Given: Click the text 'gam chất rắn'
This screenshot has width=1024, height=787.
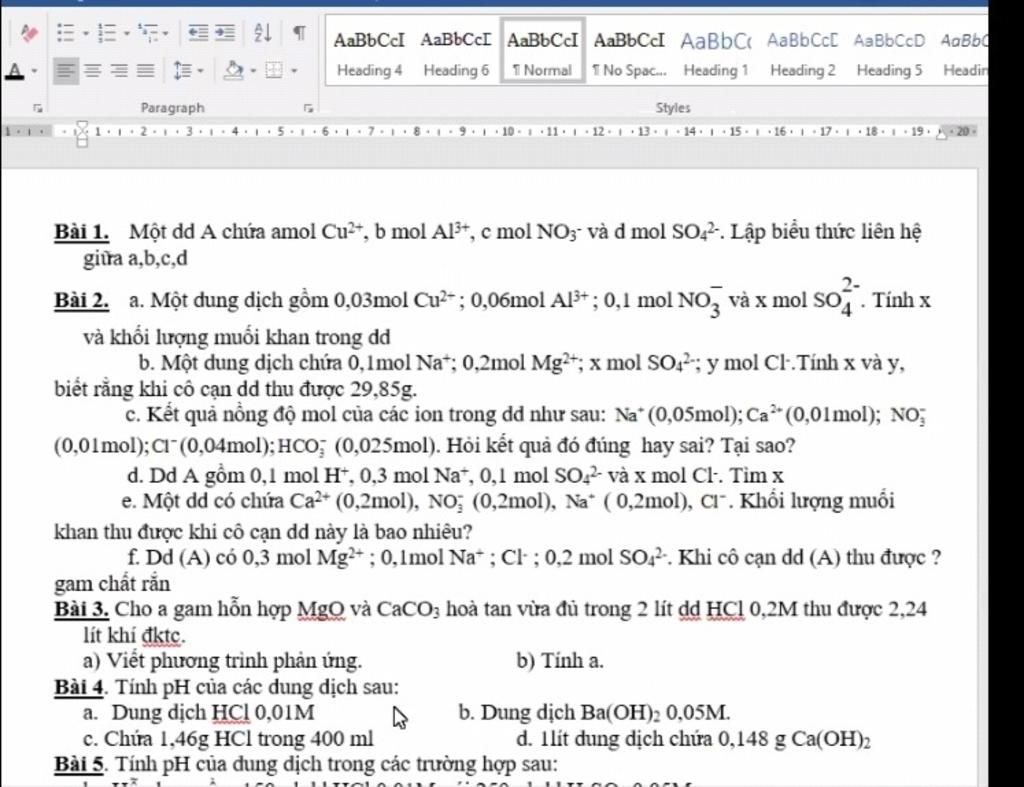Looking at the screenshot, I should point(112,584).
